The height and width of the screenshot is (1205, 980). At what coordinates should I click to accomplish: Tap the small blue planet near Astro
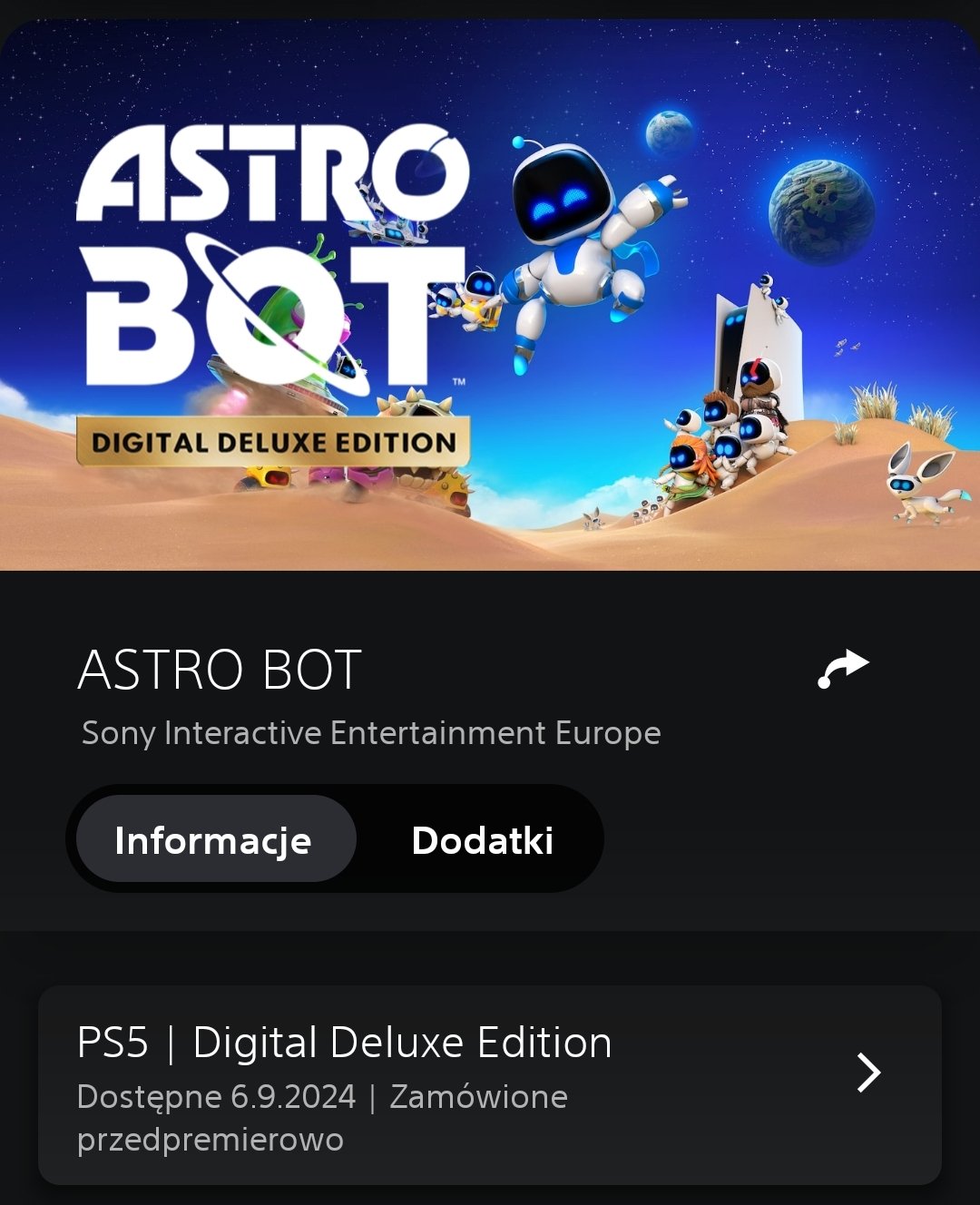point(669,132)
